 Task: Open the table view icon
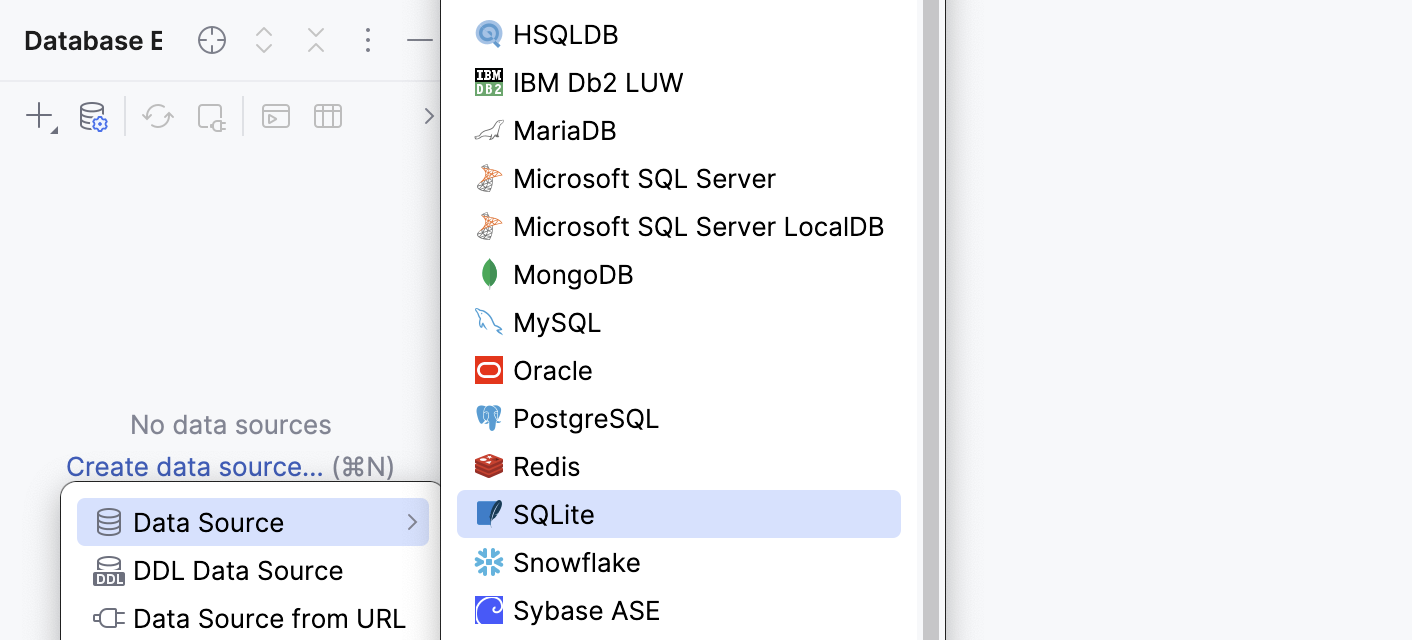coord(327,116)
